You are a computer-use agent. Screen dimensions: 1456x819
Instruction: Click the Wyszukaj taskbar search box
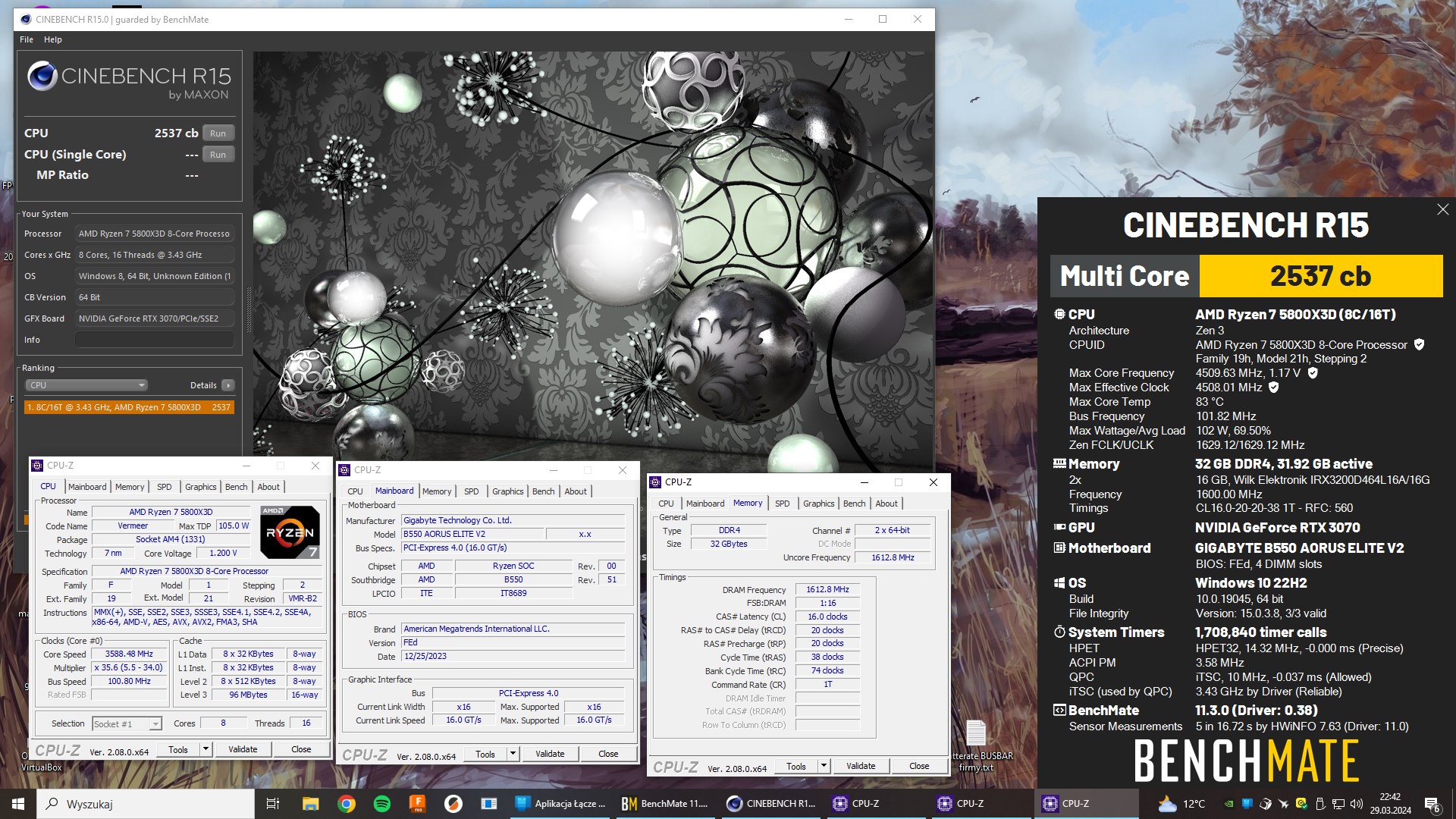tap(146, 804)
